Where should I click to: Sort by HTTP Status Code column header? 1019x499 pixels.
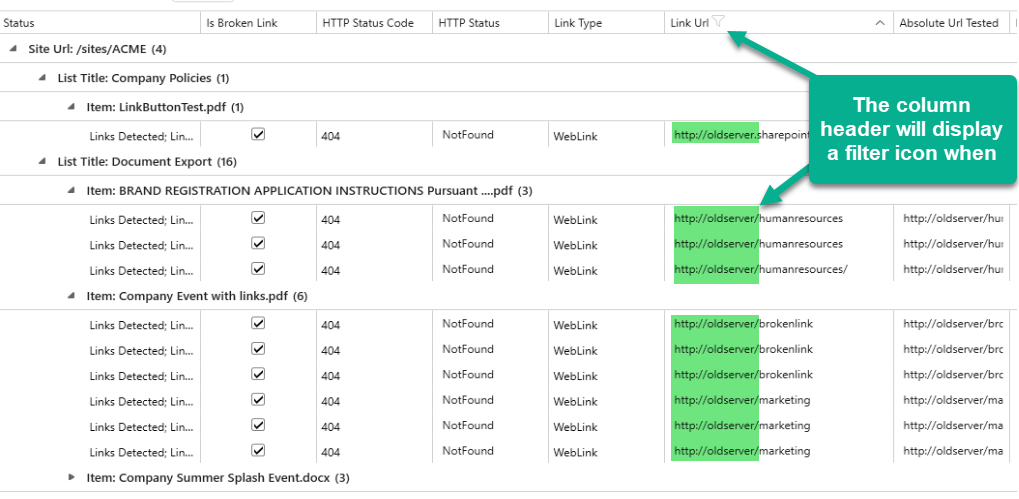point(374,23)
